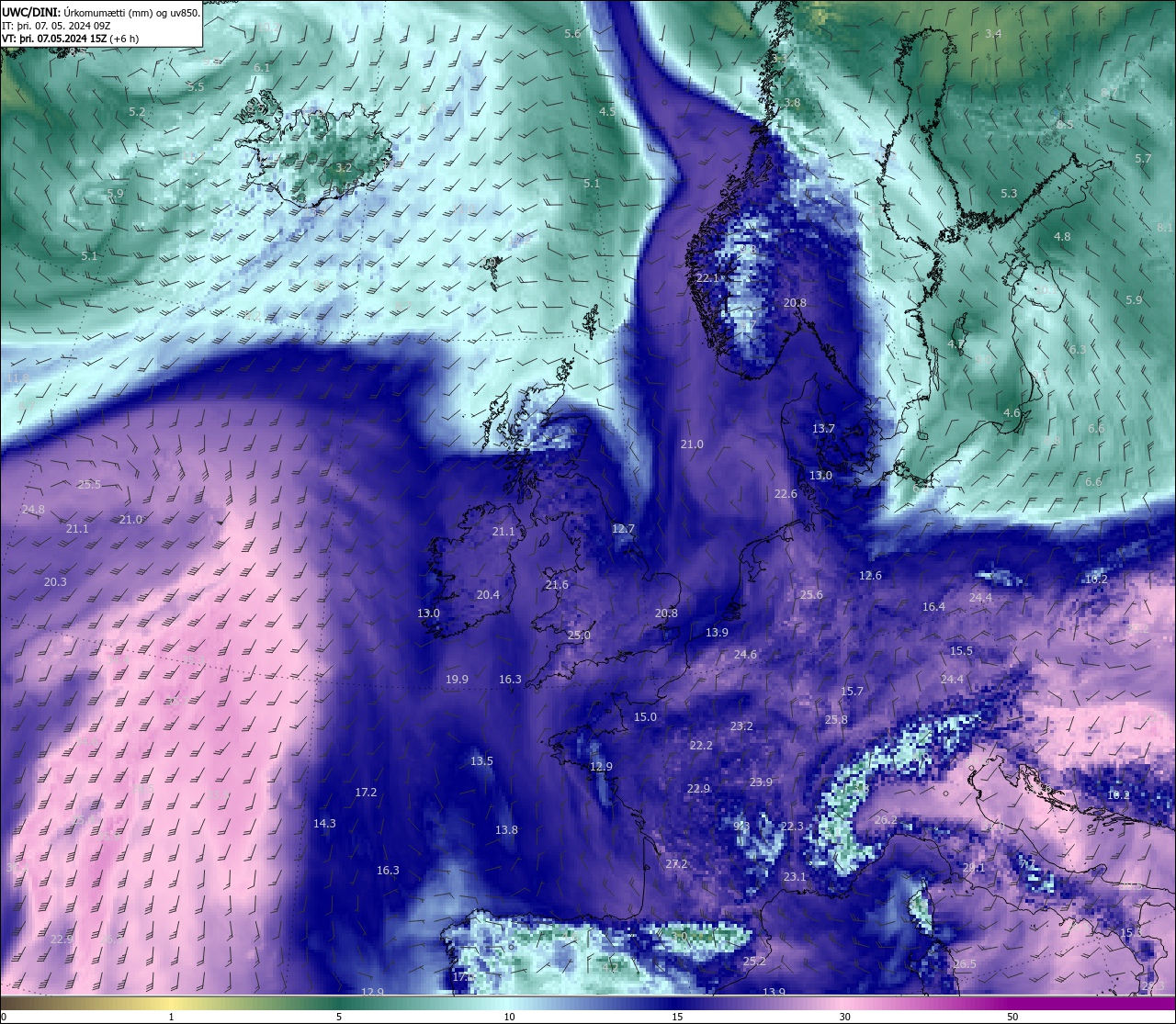
Task: Pick the 12.6 value label
Action: 870,576
